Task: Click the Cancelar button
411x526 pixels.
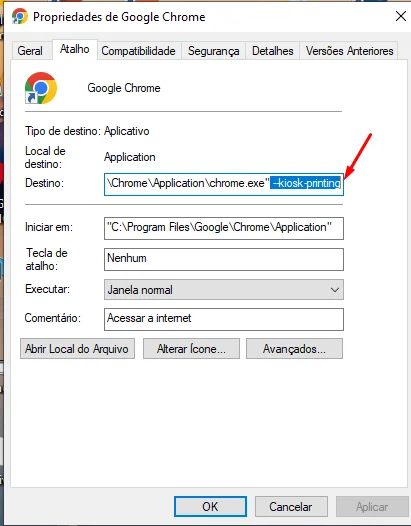Action: coord(291,506)
